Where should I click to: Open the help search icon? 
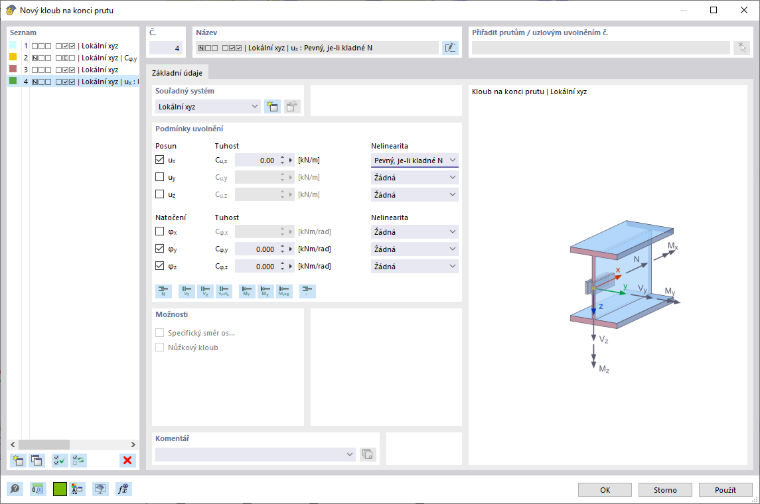pyautogui.click(x=15, y=489)
